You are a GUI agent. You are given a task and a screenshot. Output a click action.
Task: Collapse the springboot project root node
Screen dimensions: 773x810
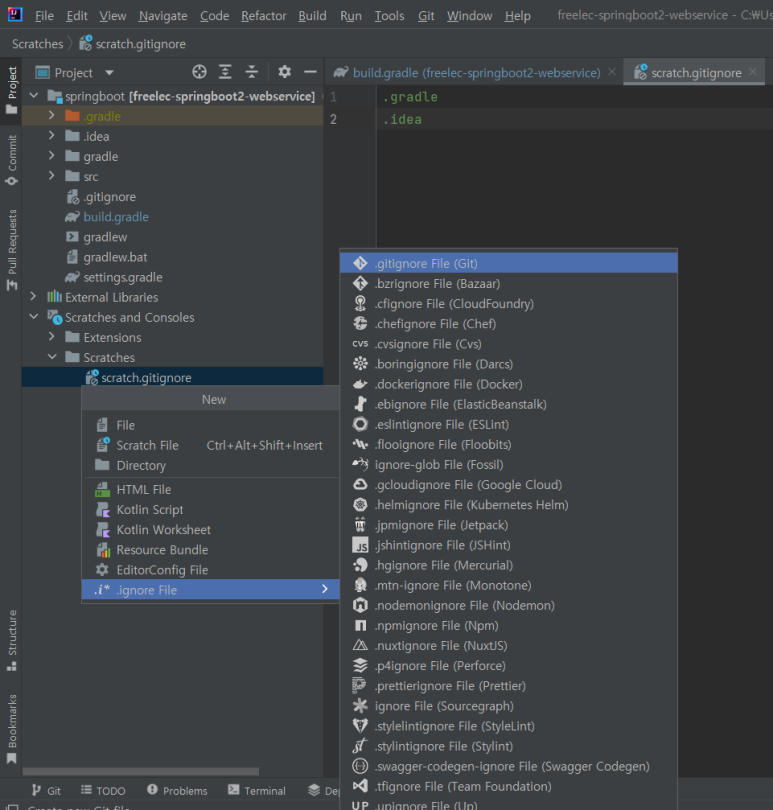(x=34, y=96)
